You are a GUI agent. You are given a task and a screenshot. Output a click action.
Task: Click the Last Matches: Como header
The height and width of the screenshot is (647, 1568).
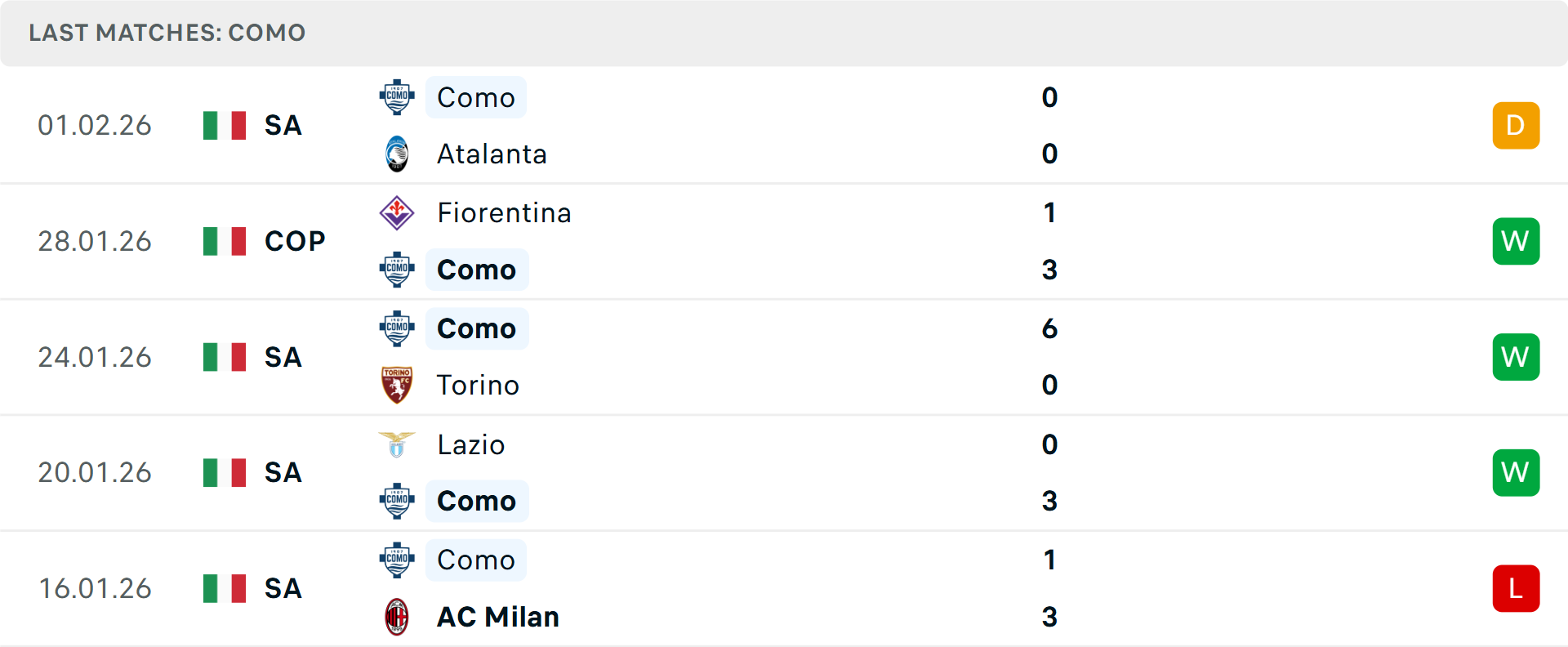(167, 33)
